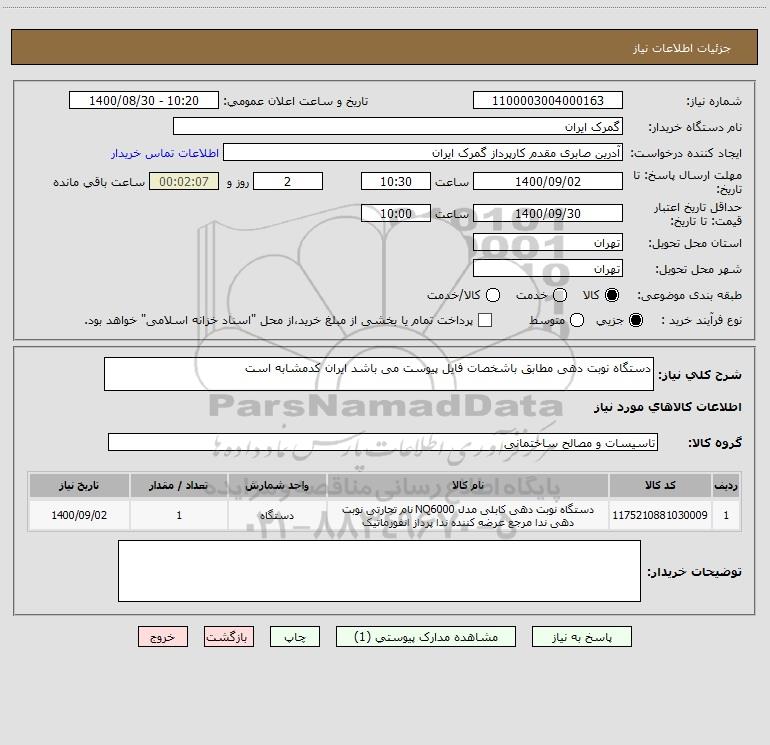Screen dimensions: 770x745
Task: Click the بازگشت back button
Action: tap(229, 636)
